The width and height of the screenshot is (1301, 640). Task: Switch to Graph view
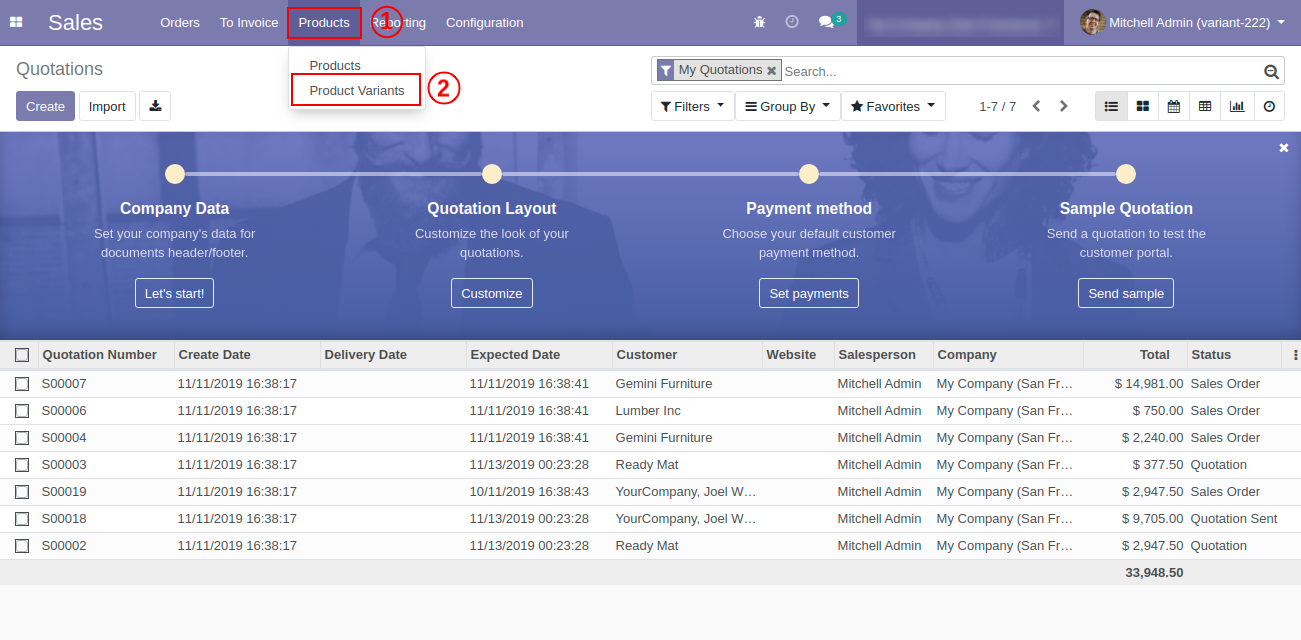(1237, 107)
